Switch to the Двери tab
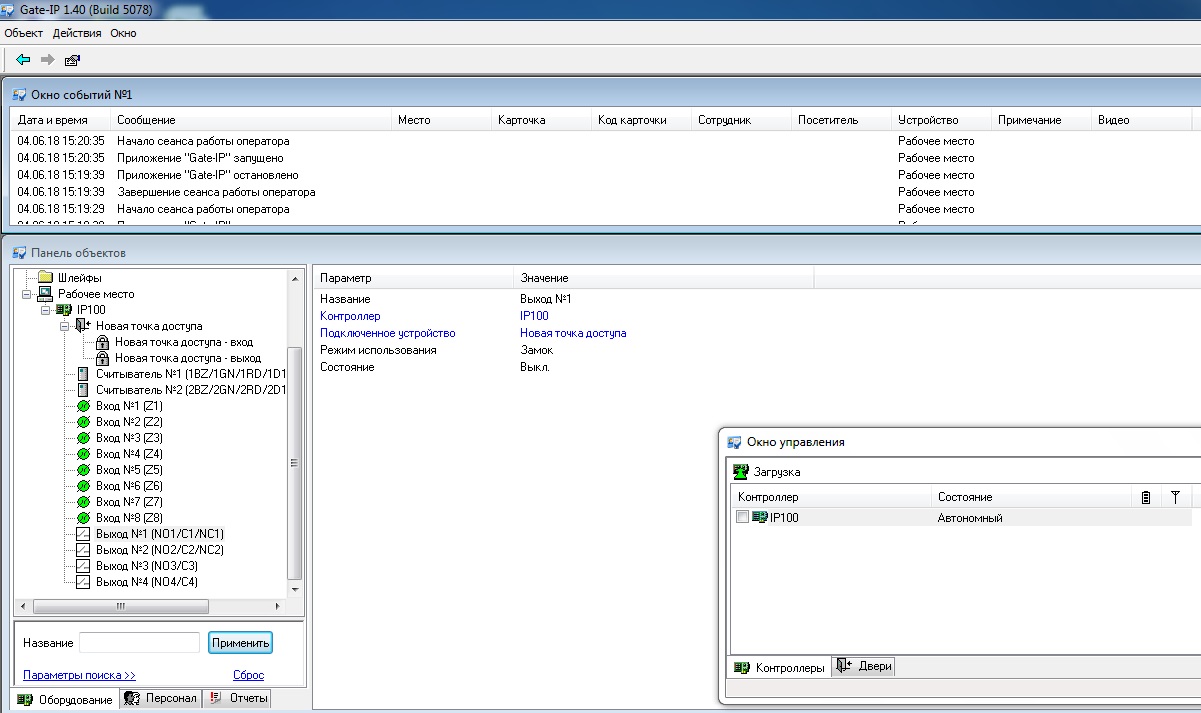Image resolution: width=1201 pixels, height=713 pixels. (x=865, y=667)
